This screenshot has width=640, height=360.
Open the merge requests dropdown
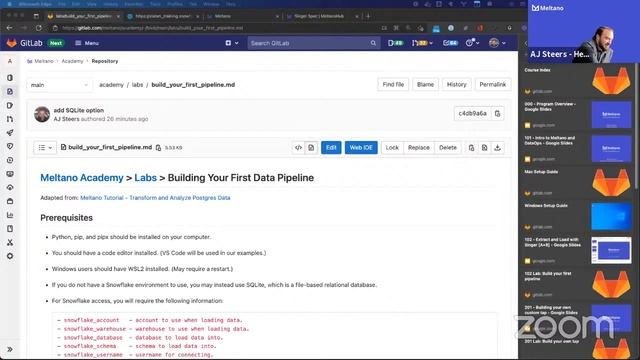click(x=422, y=43)
